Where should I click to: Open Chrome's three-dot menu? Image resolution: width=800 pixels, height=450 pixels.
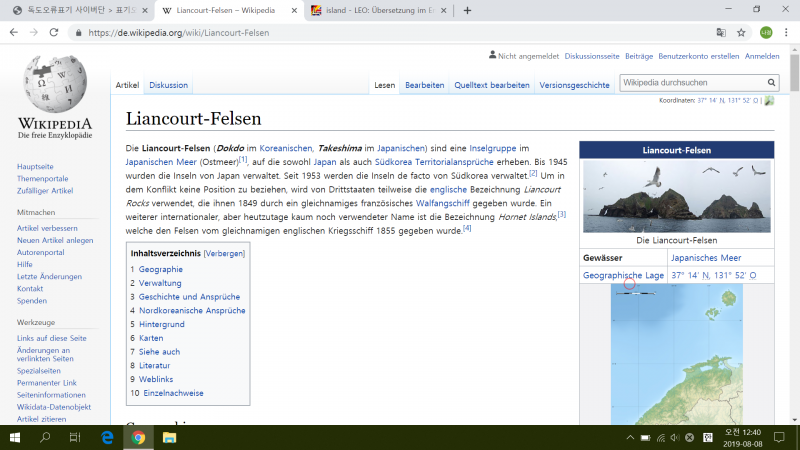786,32
